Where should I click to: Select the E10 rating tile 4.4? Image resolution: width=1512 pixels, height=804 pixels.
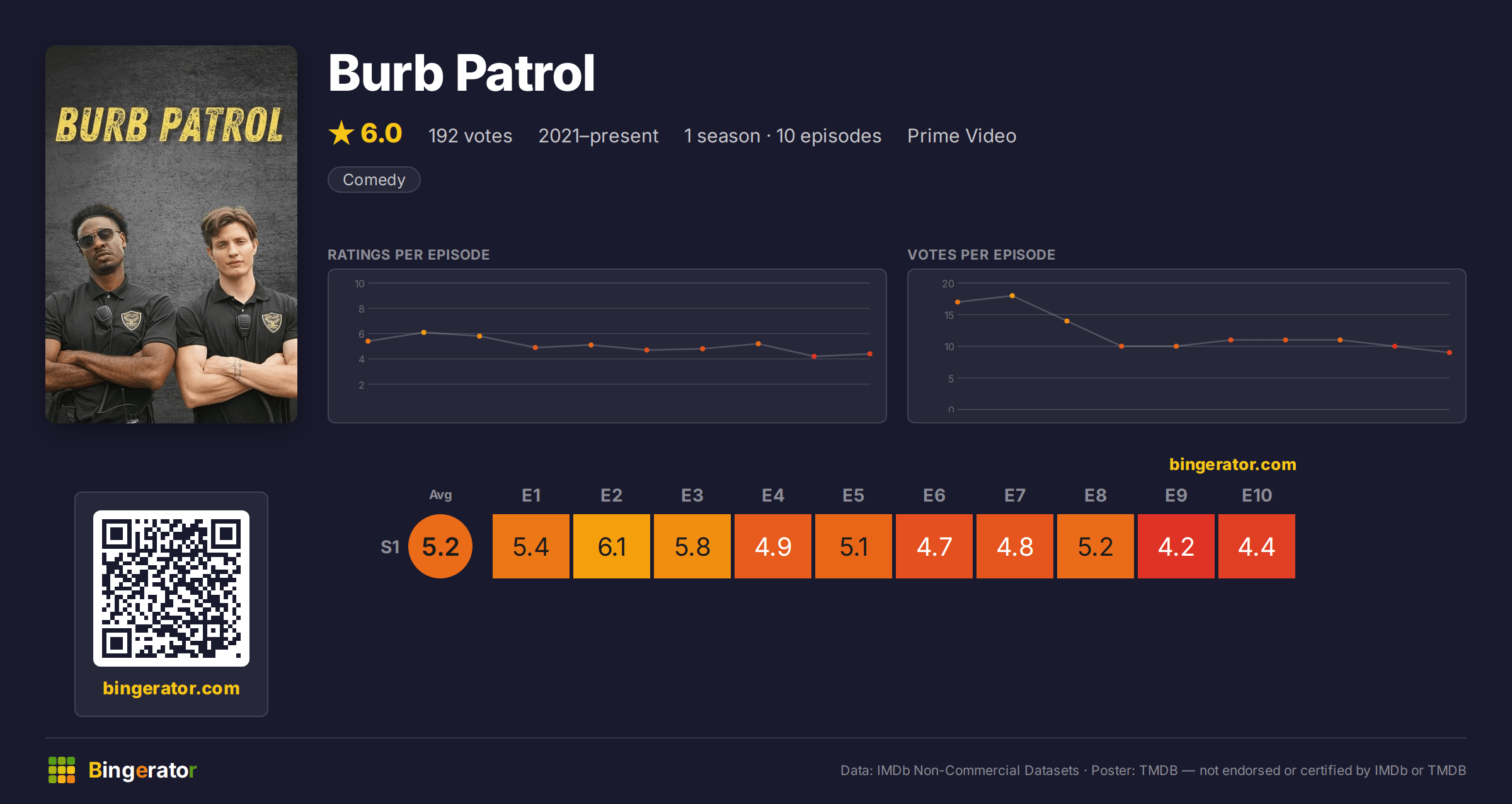point(1257,546)
